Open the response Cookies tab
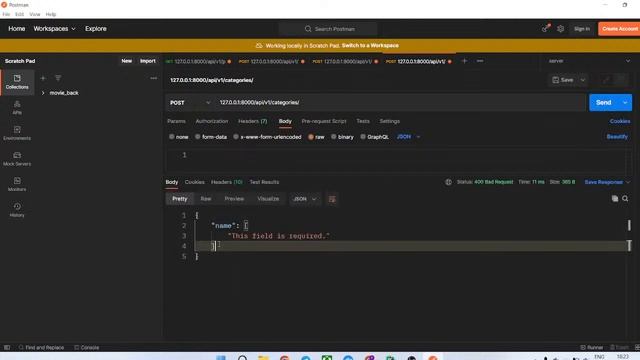Image resolution: width=640 pixels, height=360 pixels. (x=195, y=182)
